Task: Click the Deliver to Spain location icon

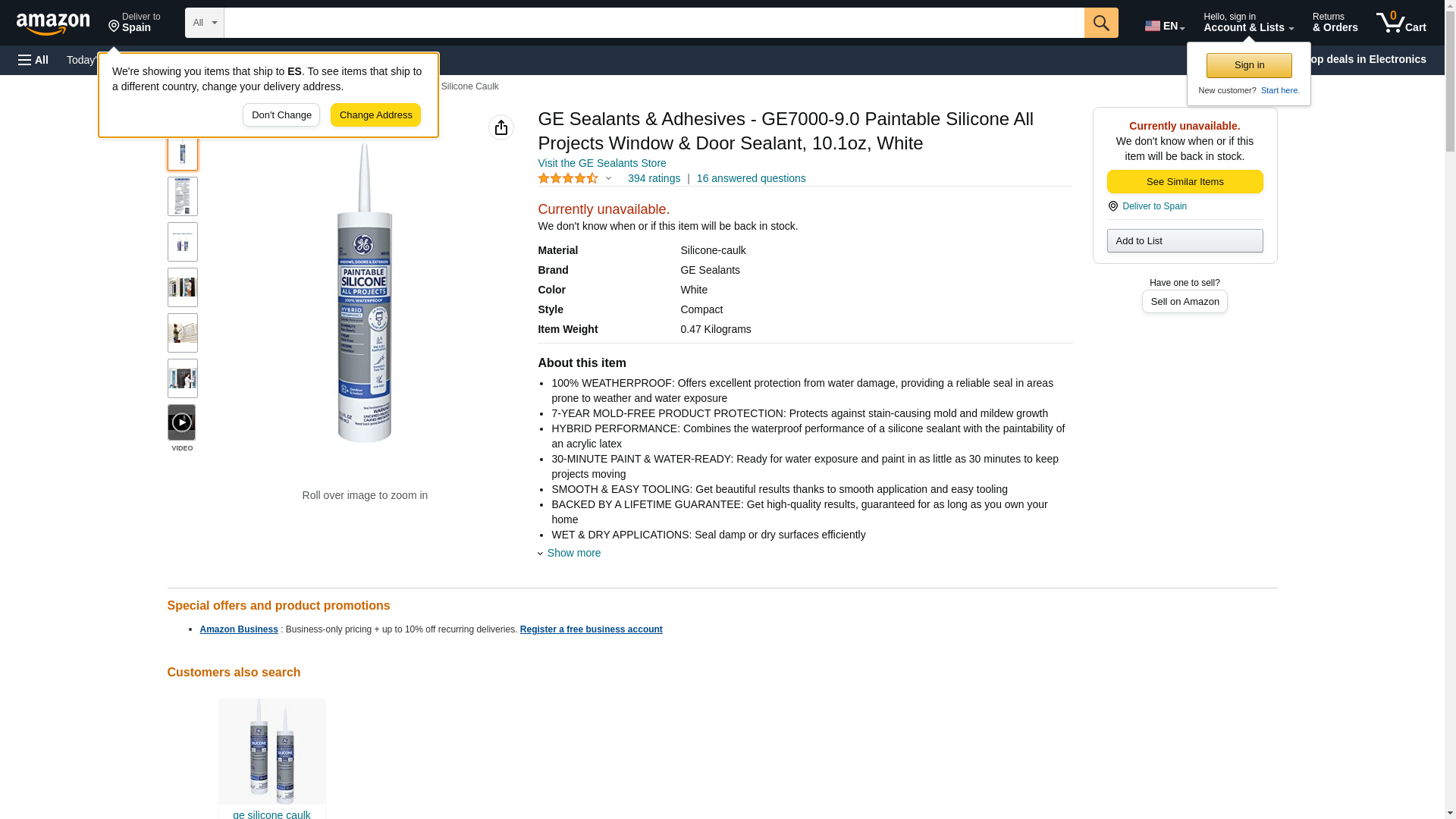Action: tap(1112, 206)
